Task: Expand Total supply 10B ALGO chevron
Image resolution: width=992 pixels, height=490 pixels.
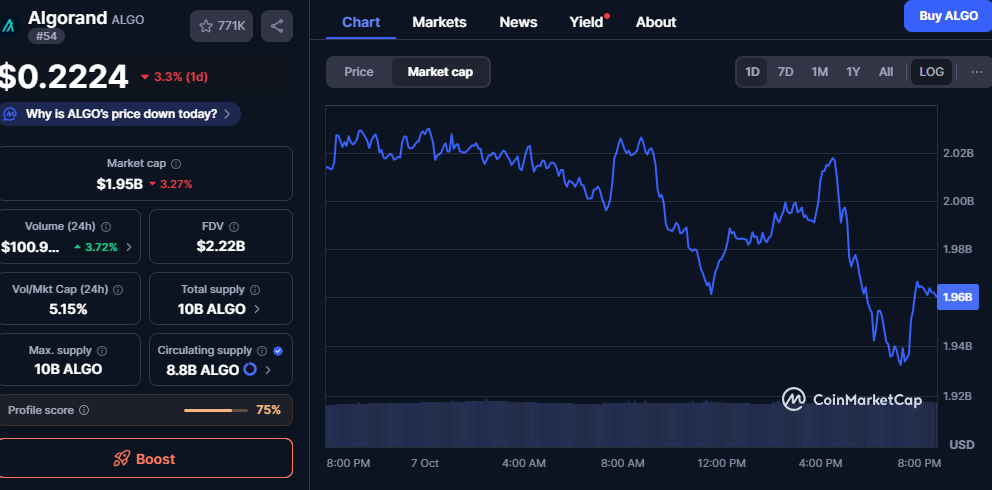Action: click(x=257, y=309)
